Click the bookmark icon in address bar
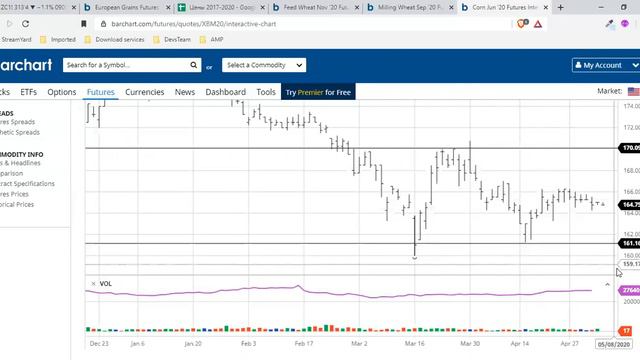640x360 pixels. 84,24
